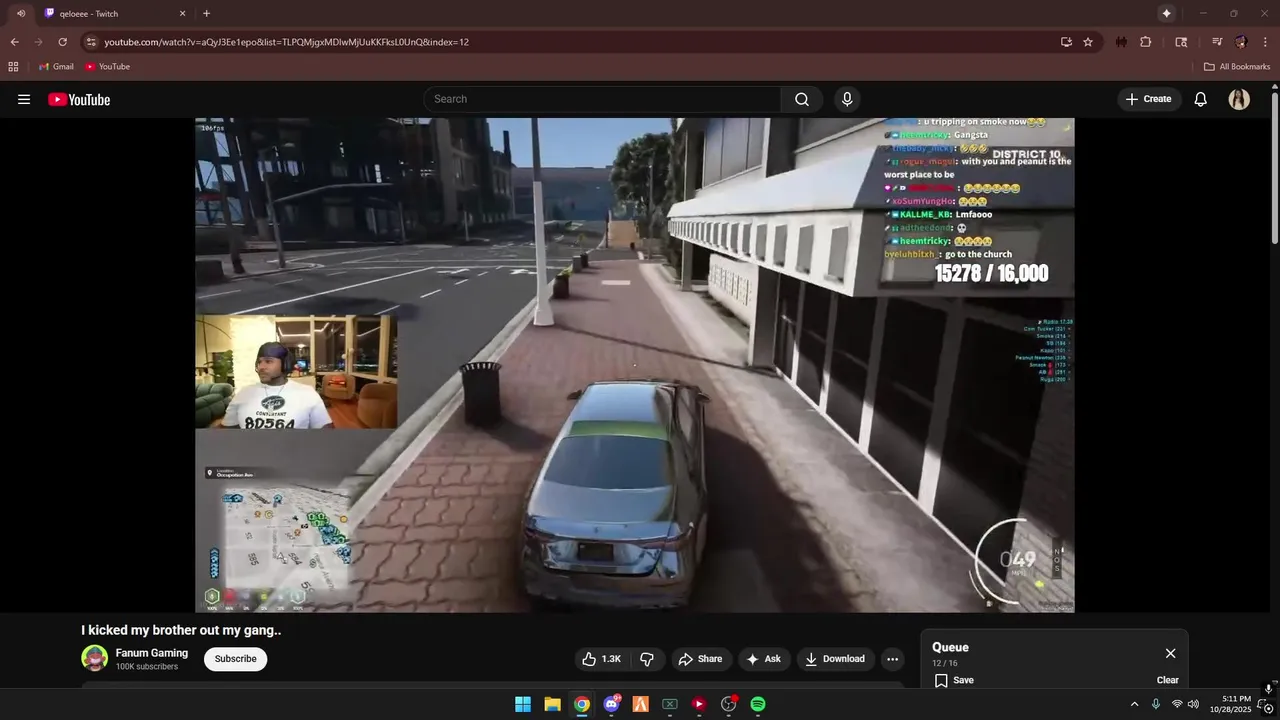Open Chrome extensions puzzle icon

1146,42
